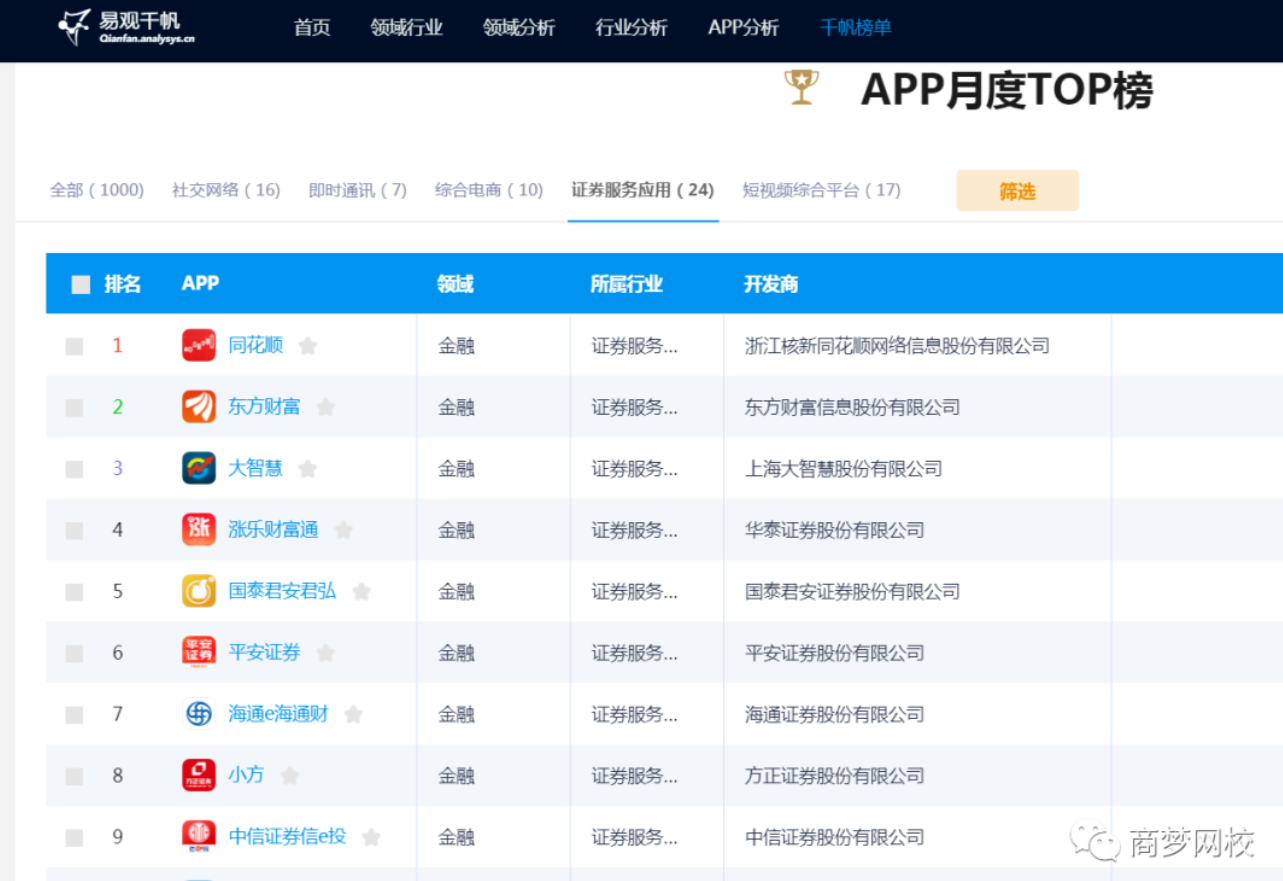Click developer 上海大智慧股份有限公司
Screen dimensions: 1283x881
coord(844,468)
